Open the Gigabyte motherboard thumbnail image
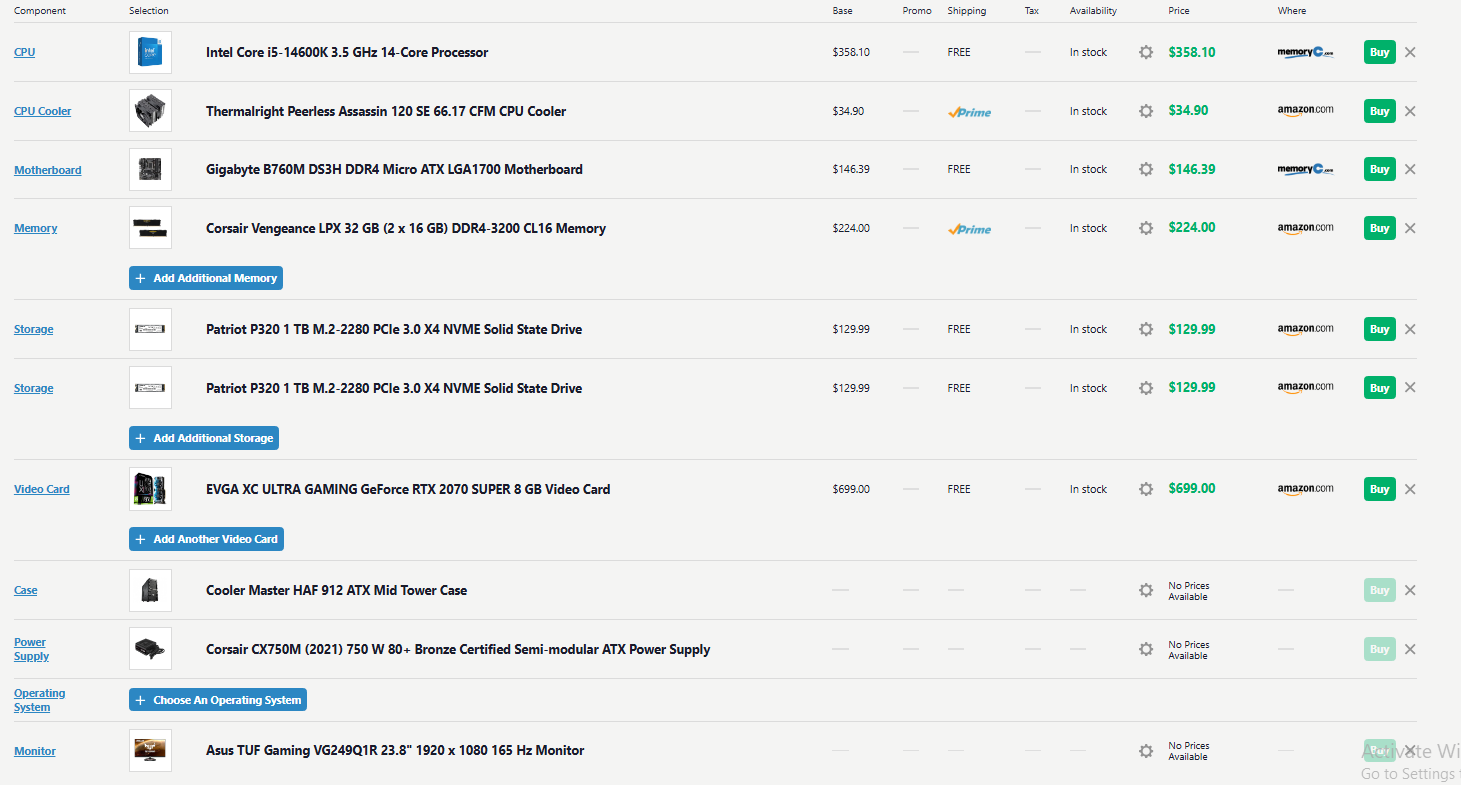Image resolution: width=1461 pixels, height=785 pixels. 150,169
